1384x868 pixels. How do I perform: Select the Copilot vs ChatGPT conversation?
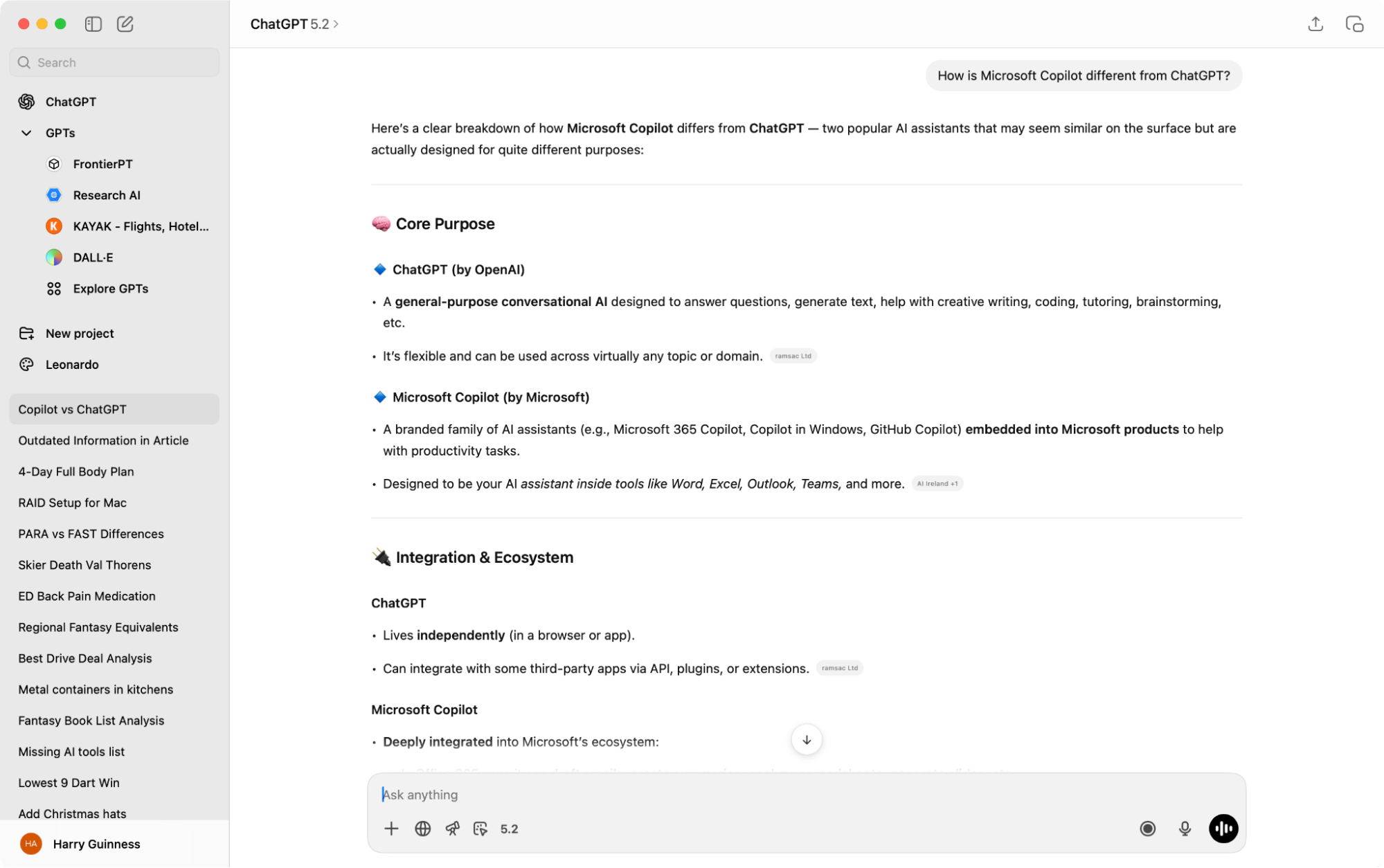[72, 409]
